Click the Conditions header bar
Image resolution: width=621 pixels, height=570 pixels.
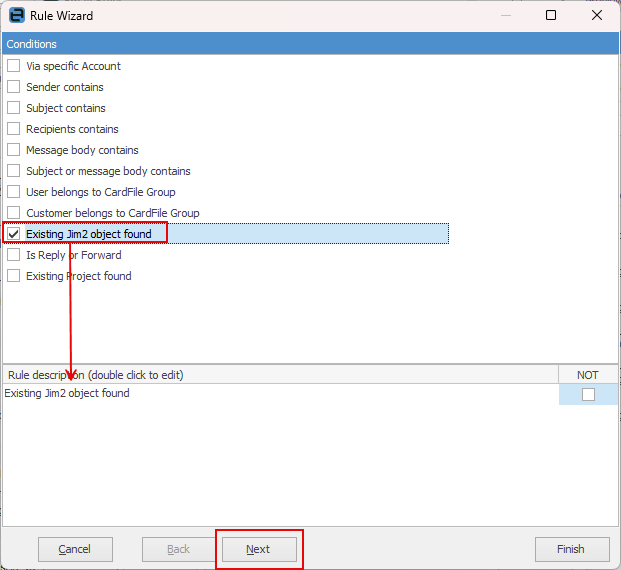tap(310, 44)
